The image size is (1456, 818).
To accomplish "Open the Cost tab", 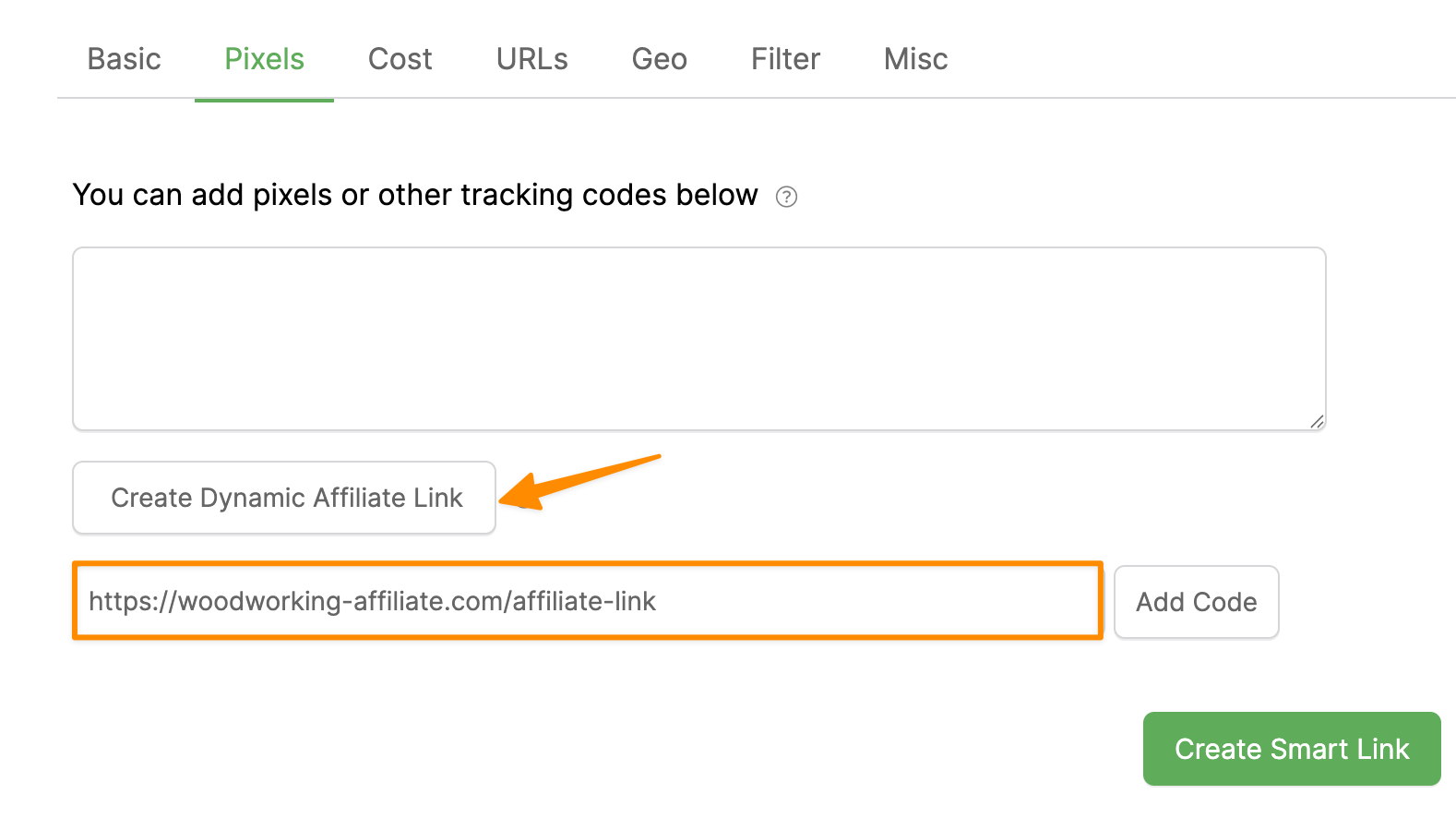I will click(x=400, y=59).
